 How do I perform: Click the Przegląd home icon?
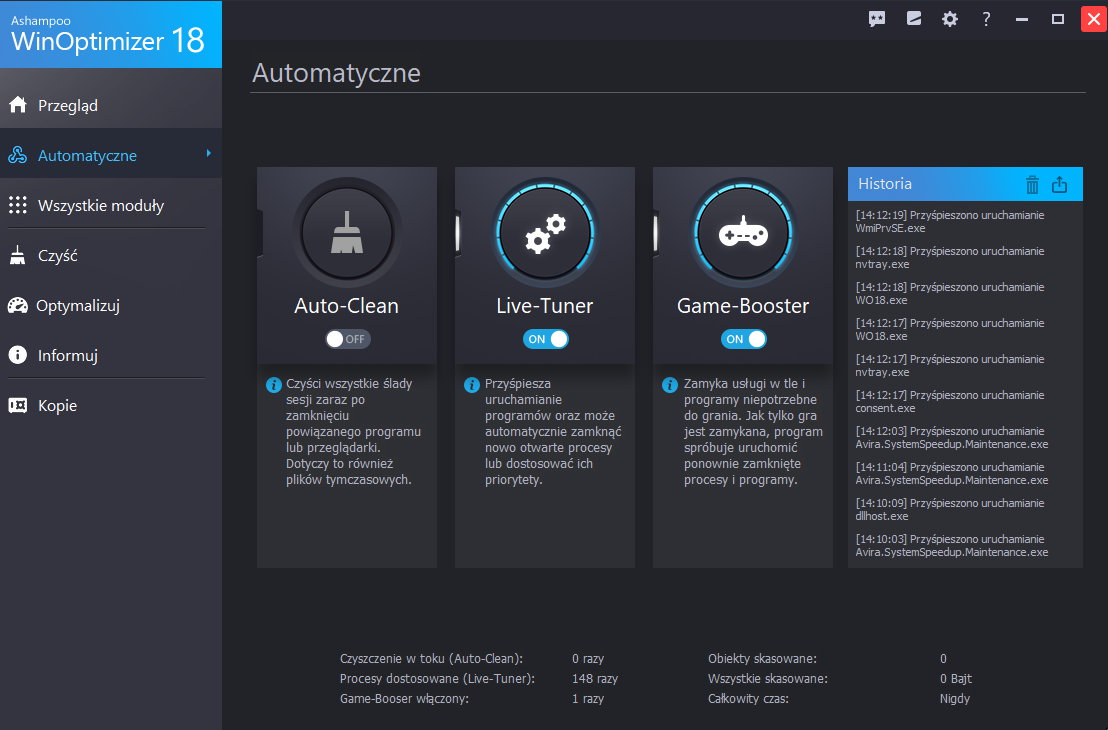point(18,105)
